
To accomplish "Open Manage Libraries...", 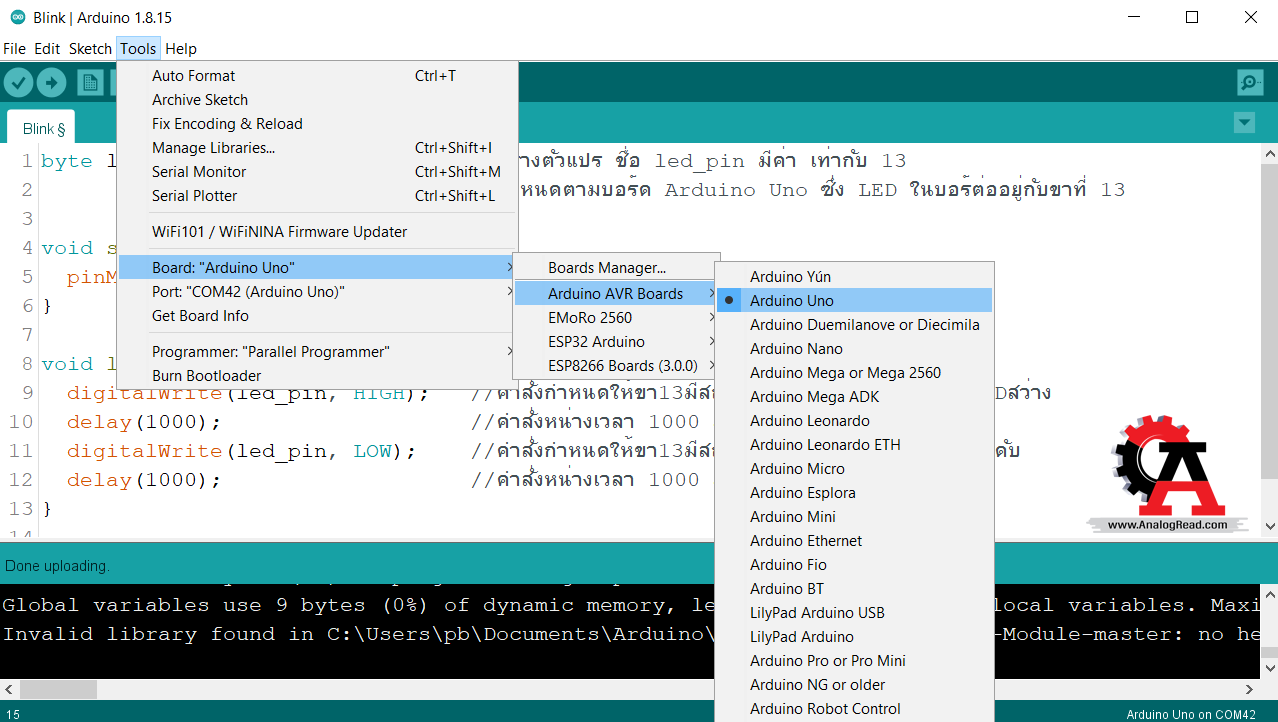I will click(x=318, y=148).
